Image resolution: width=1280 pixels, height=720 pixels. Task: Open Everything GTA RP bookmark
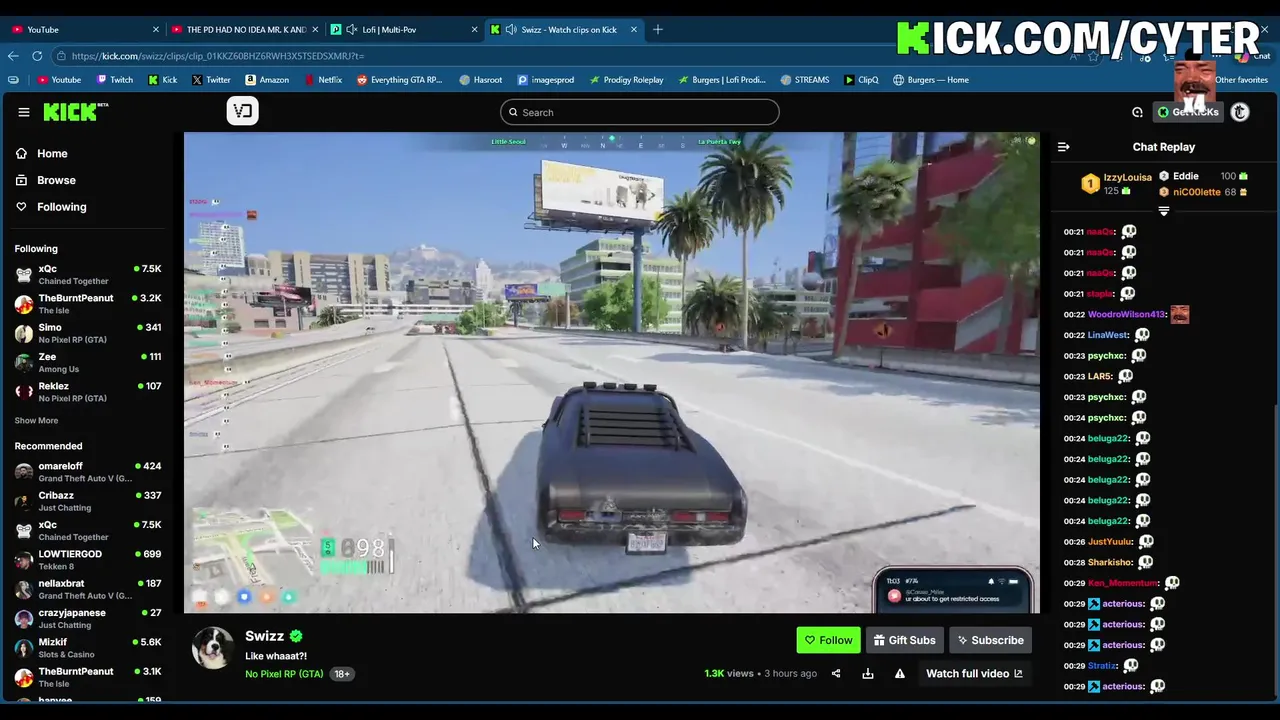click(399, 80)
